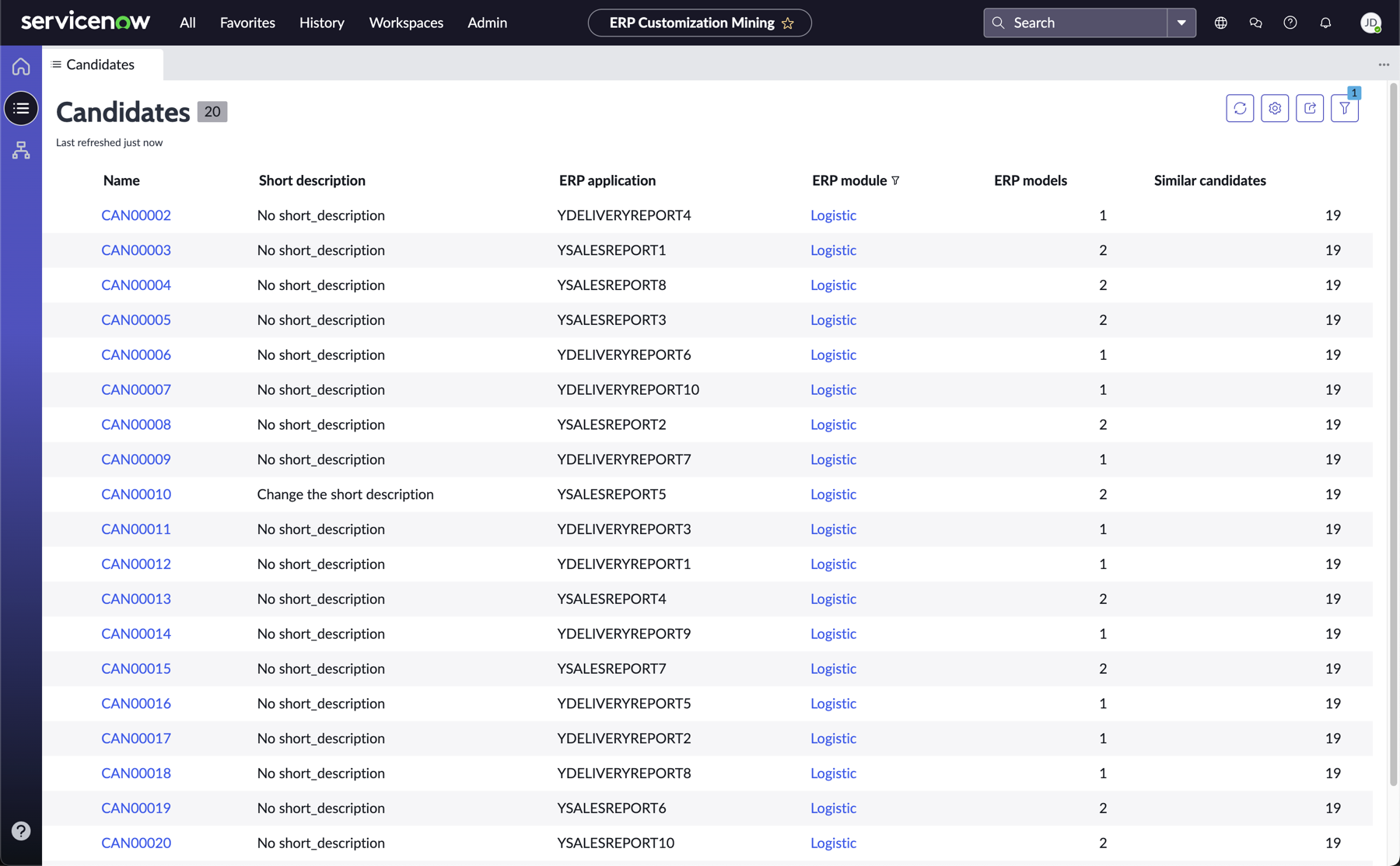Click 'Last refreshed just now' text
The height and width of the screenshot is (866, 1400).
click(109, 142)
